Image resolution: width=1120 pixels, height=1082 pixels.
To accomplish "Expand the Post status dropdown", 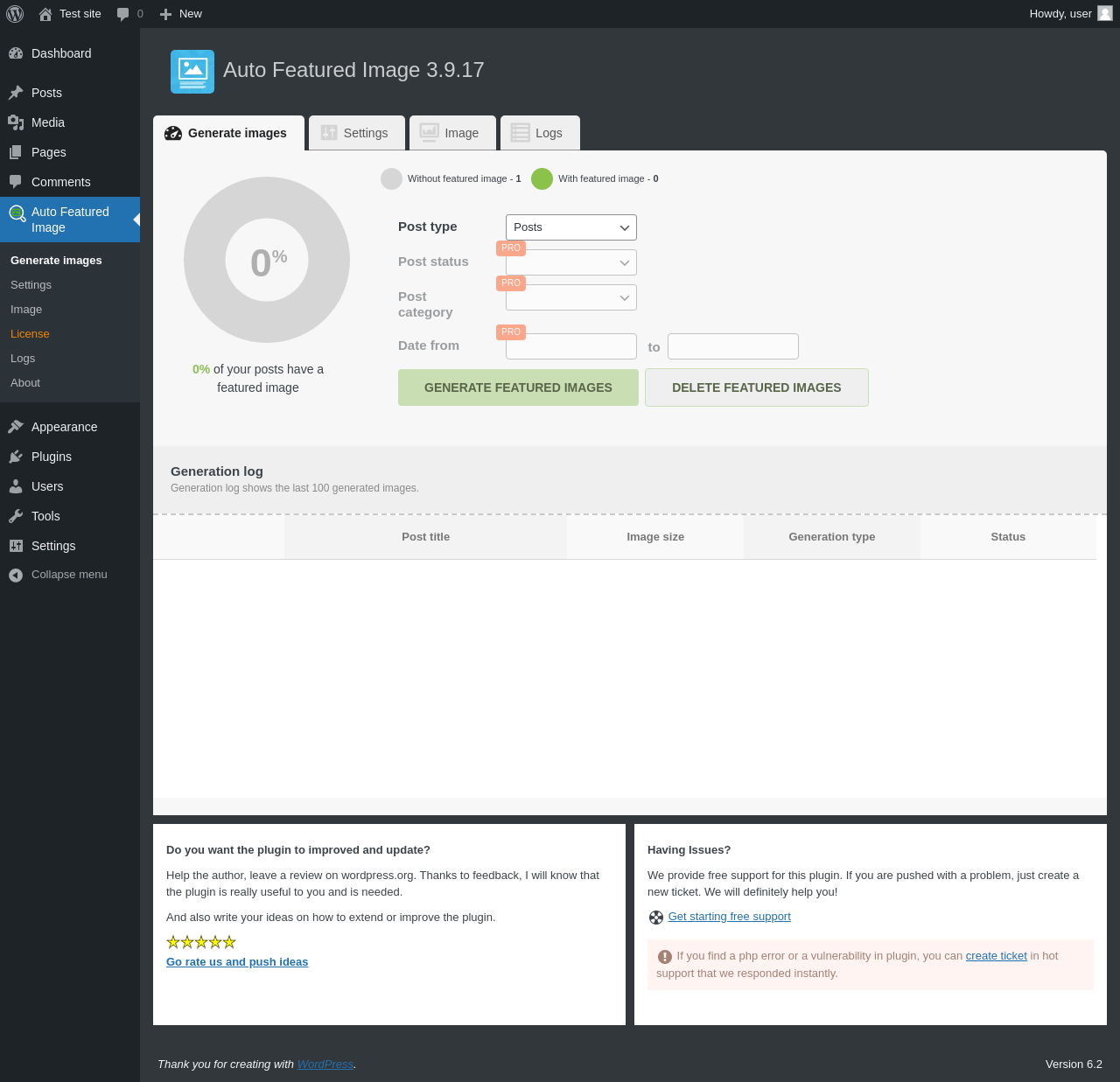I will [570, 262].
